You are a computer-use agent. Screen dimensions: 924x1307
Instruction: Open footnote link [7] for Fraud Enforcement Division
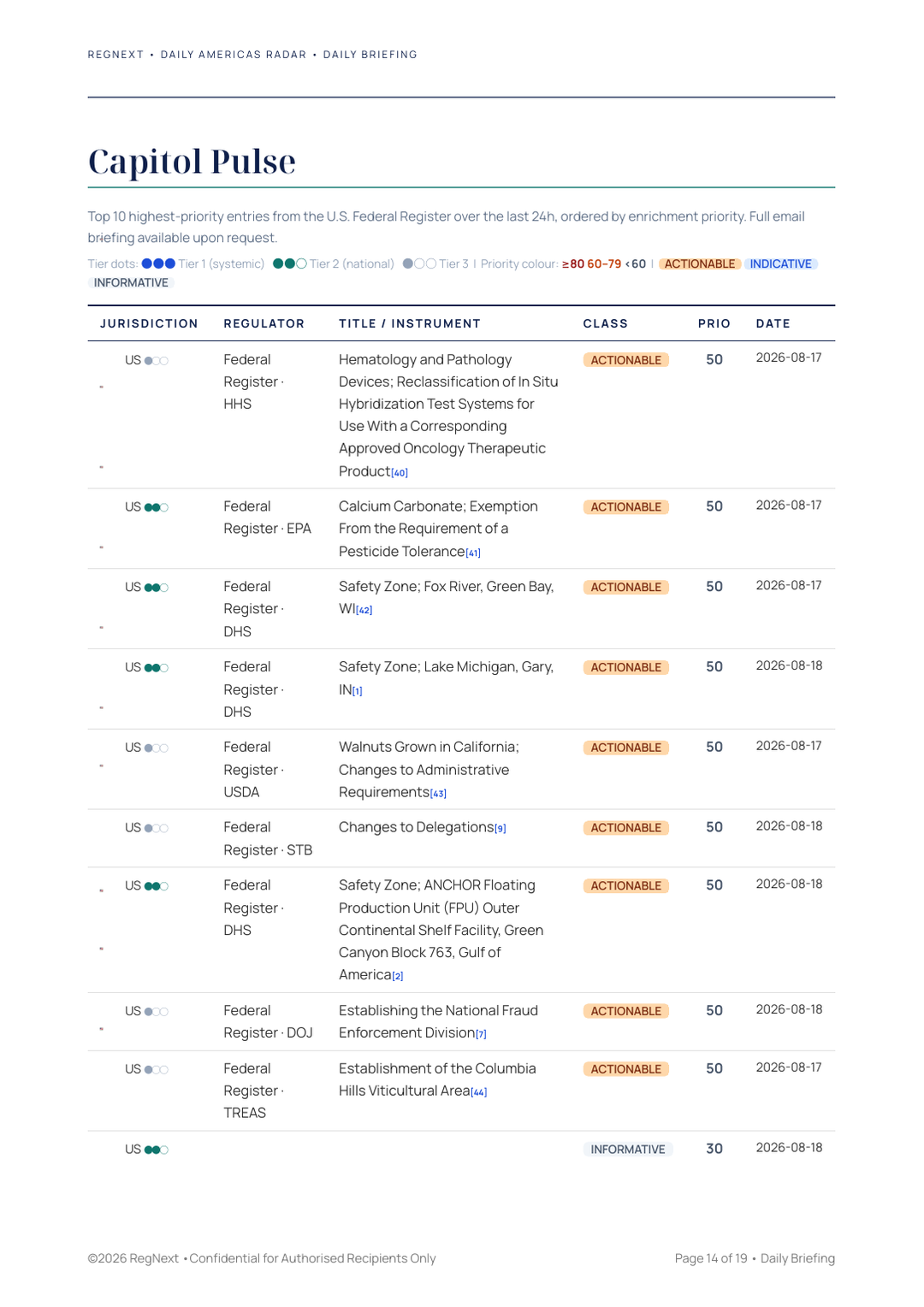click(481, 1035)
